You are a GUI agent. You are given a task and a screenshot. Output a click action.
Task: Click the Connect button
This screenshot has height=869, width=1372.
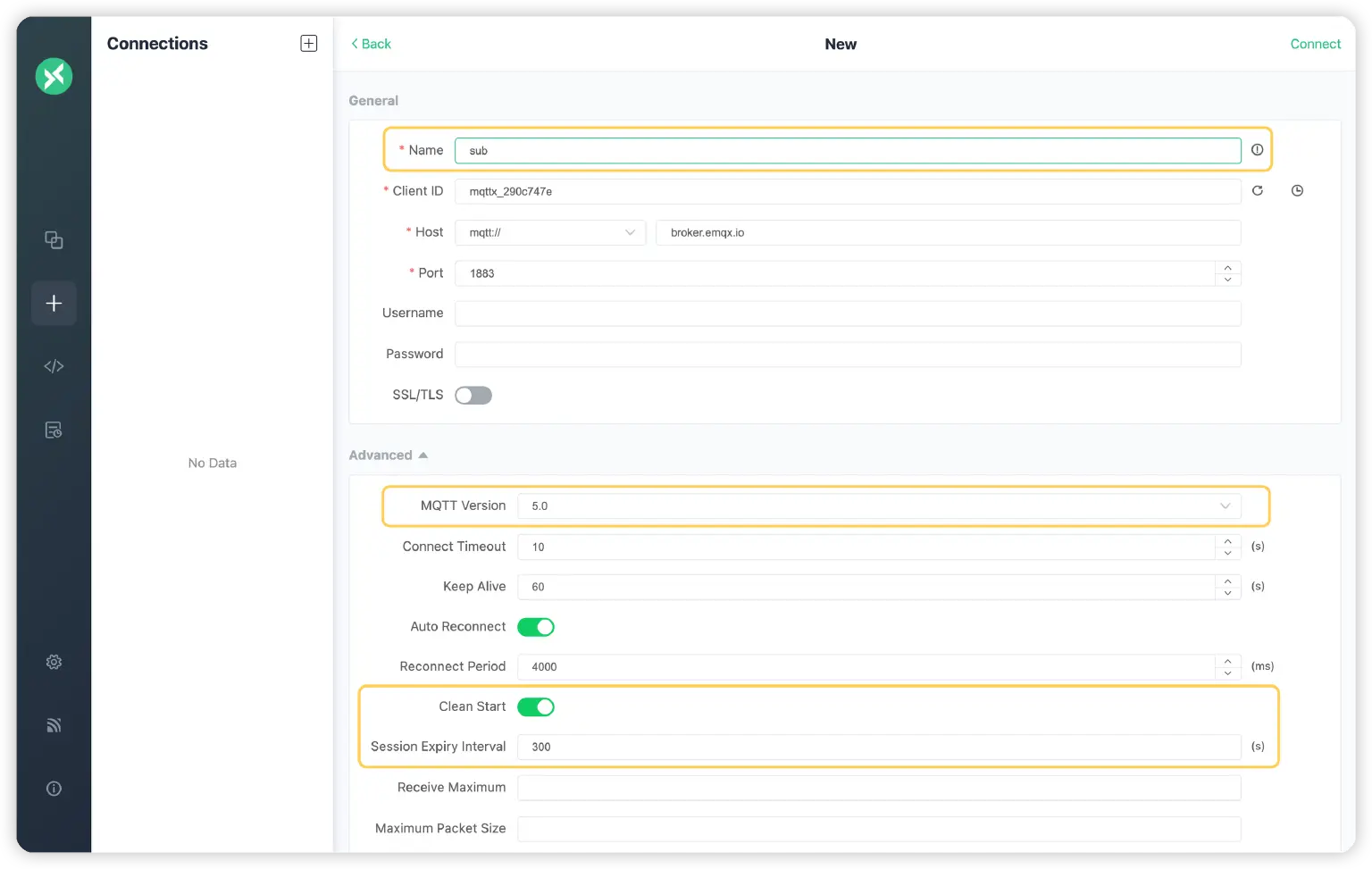[1315, 44]
